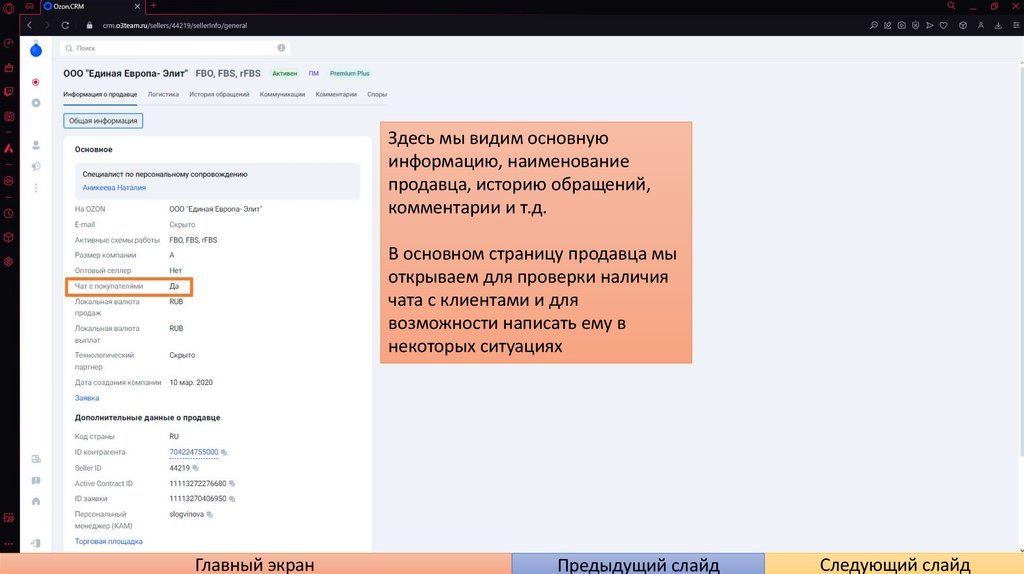This screenshot has height=574, width=1024.
Task: Click the info icon in the search field
Action: [281, 48]
